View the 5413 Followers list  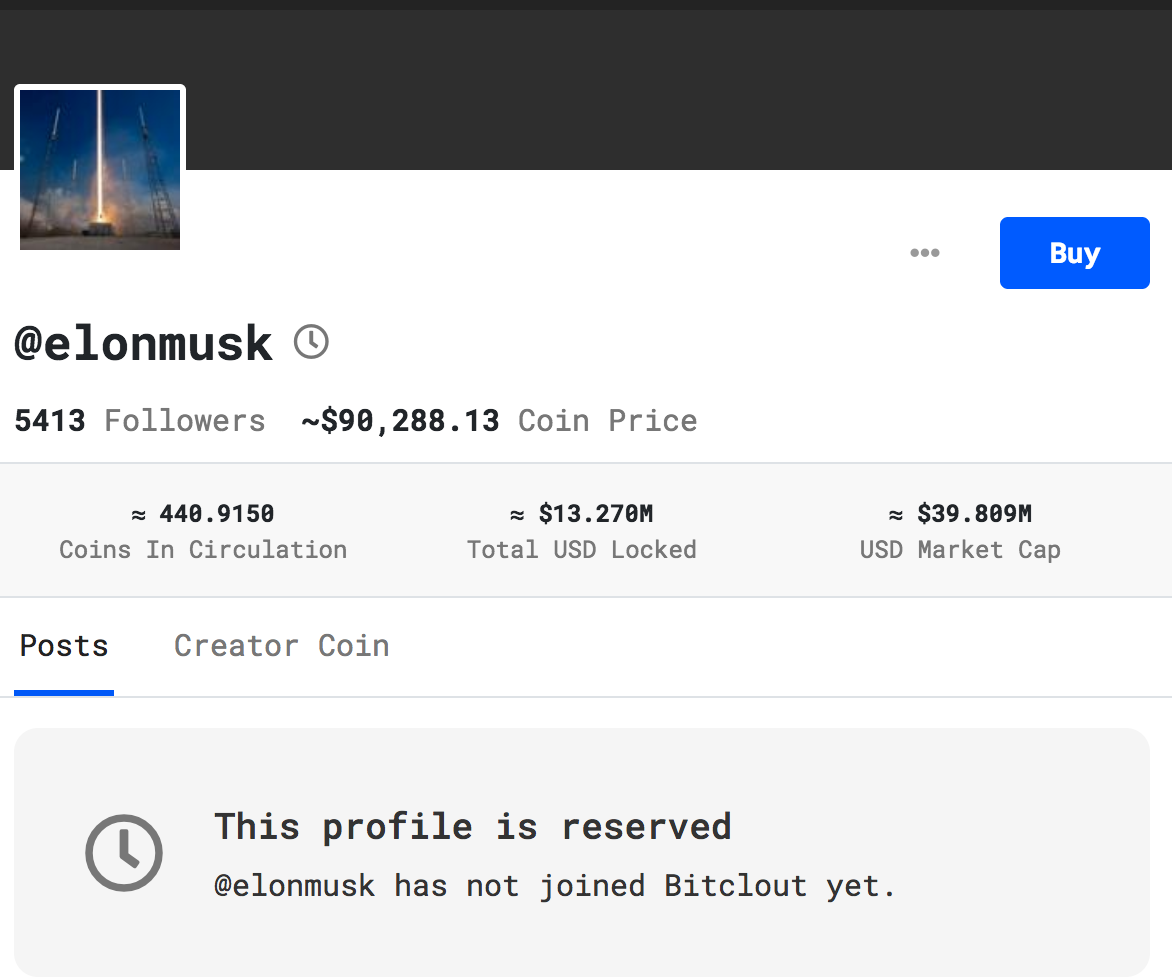click(x=140, y=421)
